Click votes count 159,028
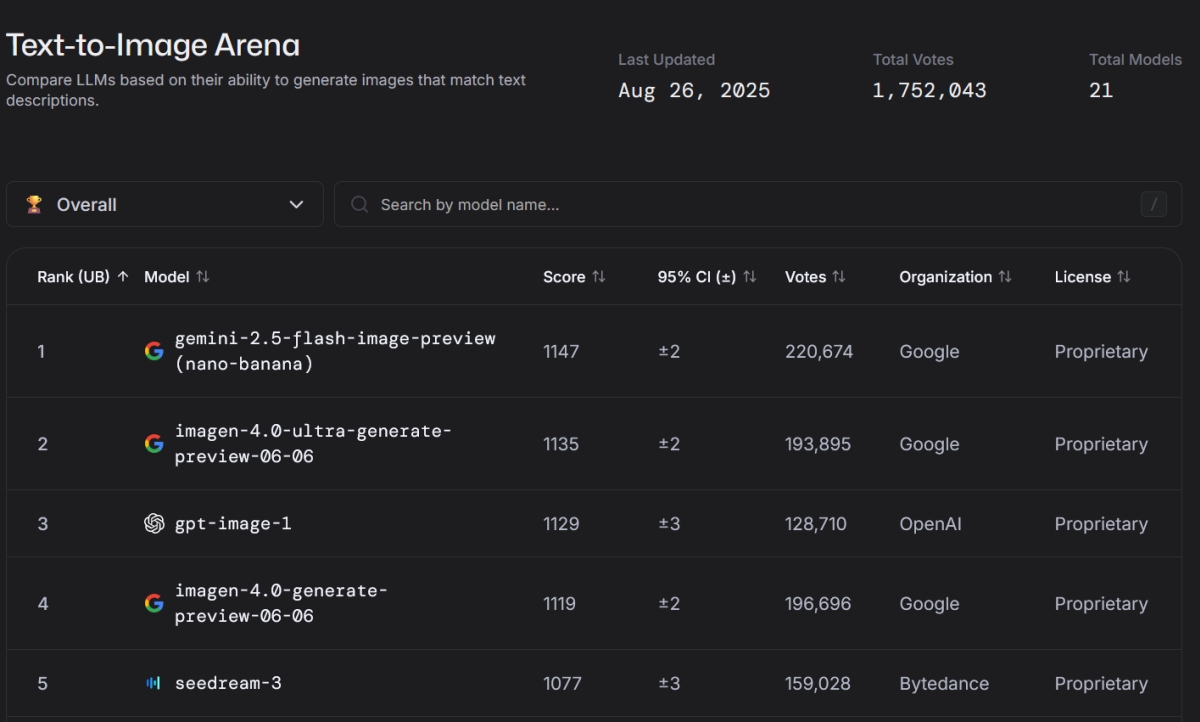 click(x=818, y=684)
